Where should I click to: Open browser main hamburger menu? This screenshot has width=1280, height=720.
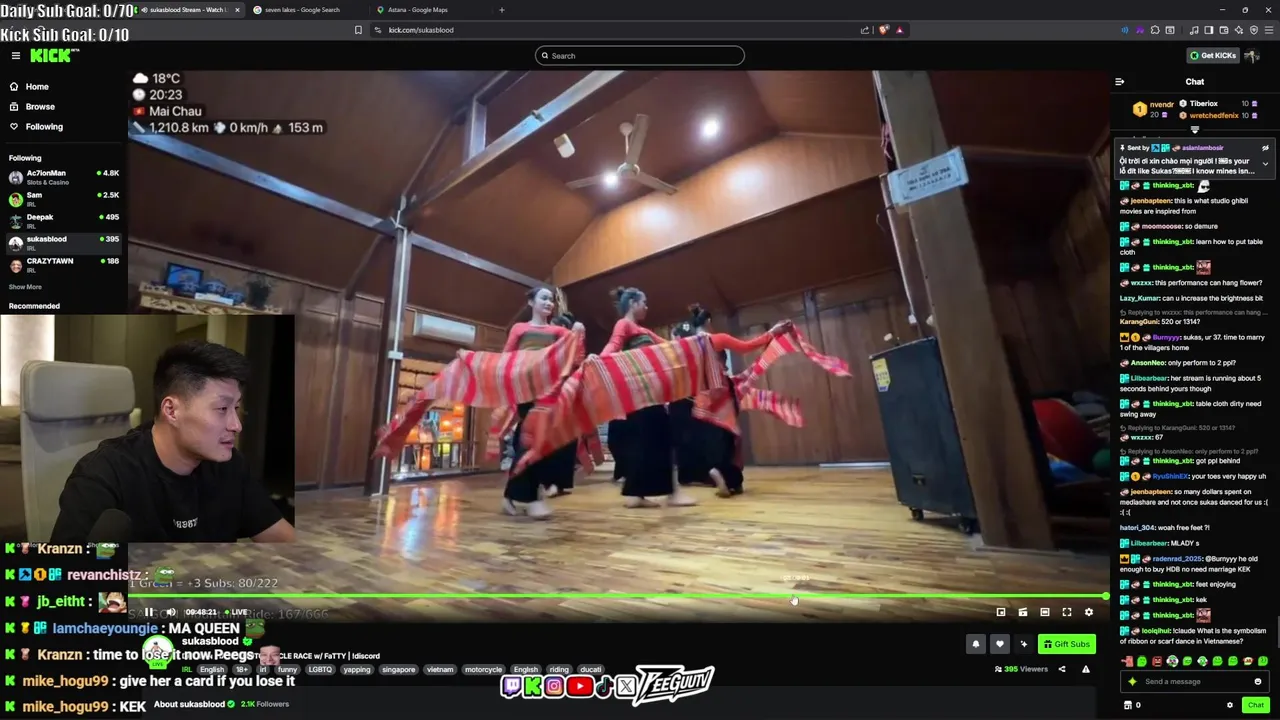[x=1269, y=30]
